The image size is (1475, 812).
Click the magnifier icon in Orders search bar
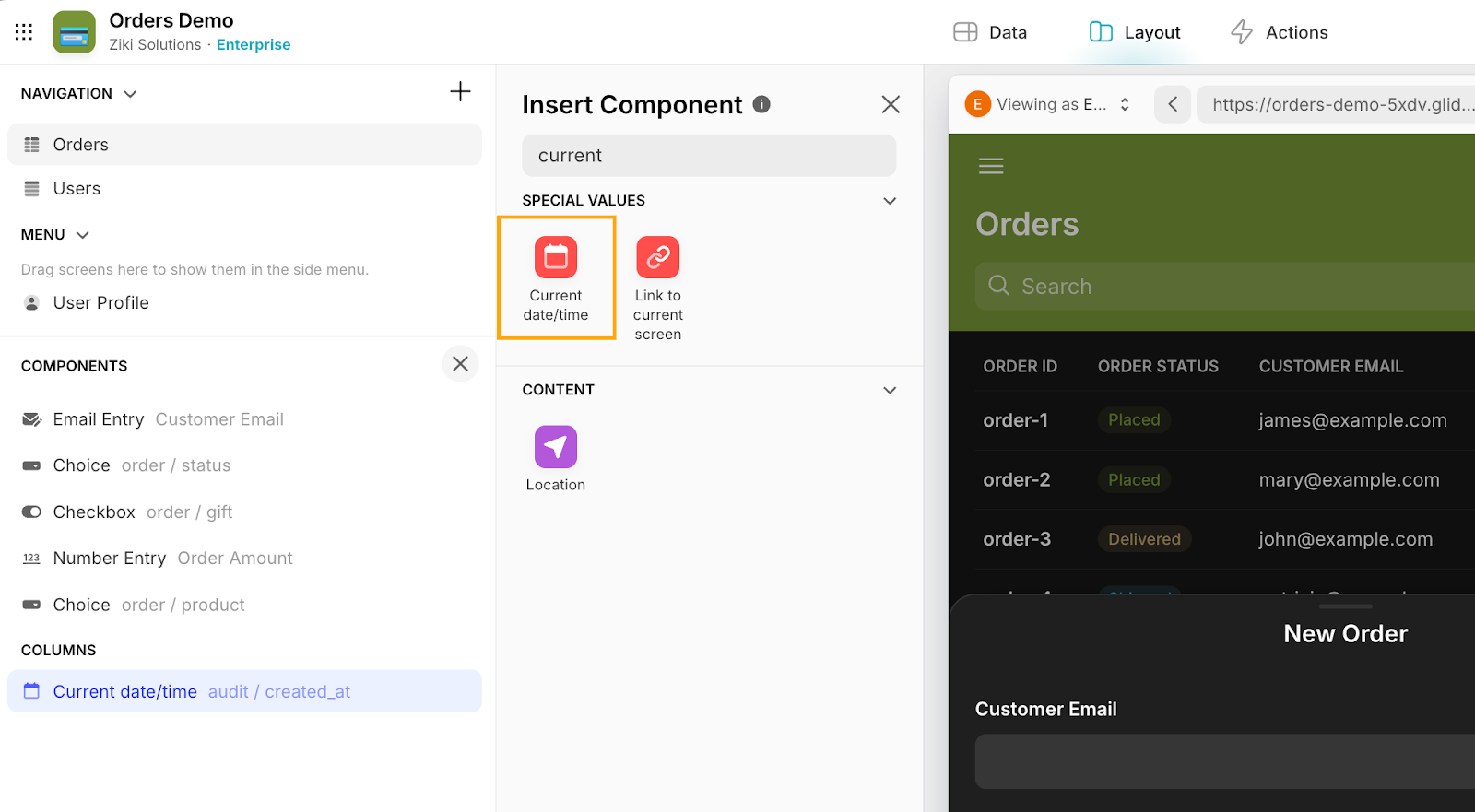coord(998,286)
